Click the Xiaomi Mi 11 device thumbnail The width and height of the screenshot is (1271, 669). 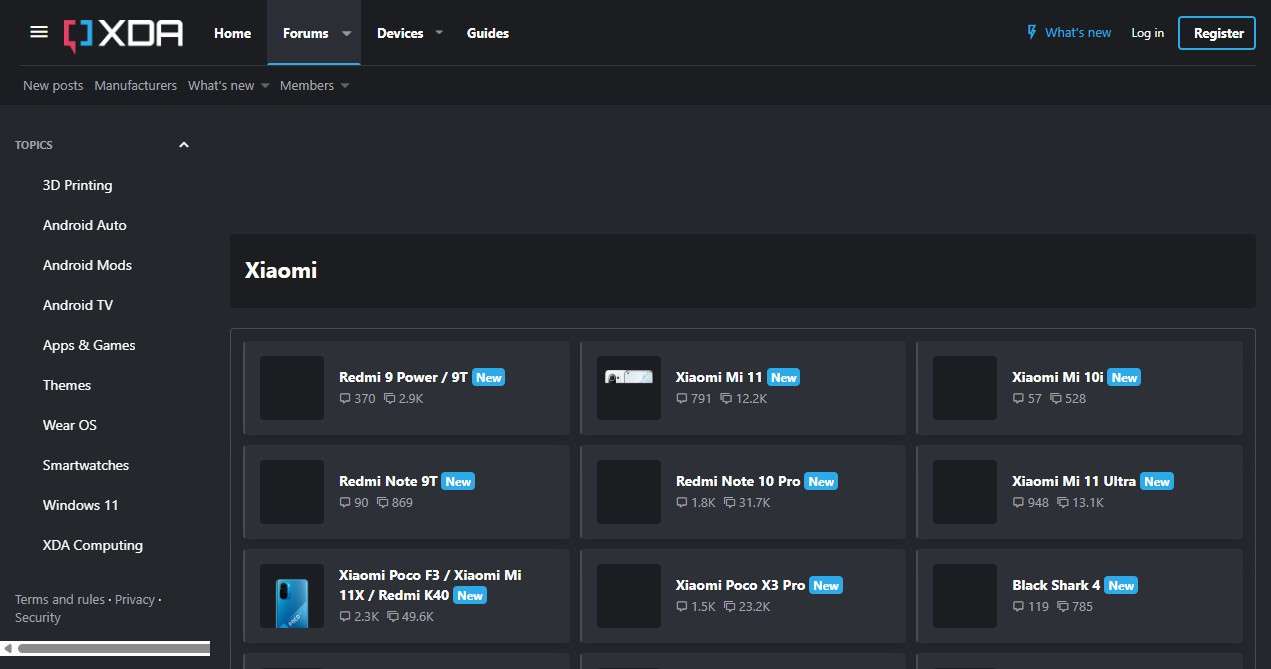(629, 388)
